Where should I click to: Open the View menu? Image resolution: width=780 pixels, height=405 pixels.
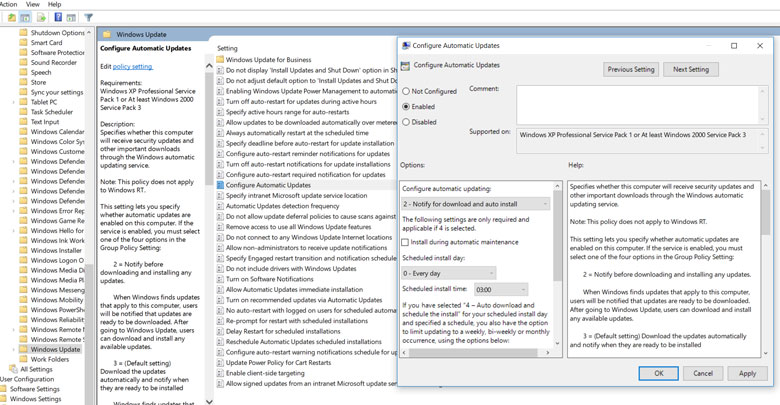[x=33, y=4]
